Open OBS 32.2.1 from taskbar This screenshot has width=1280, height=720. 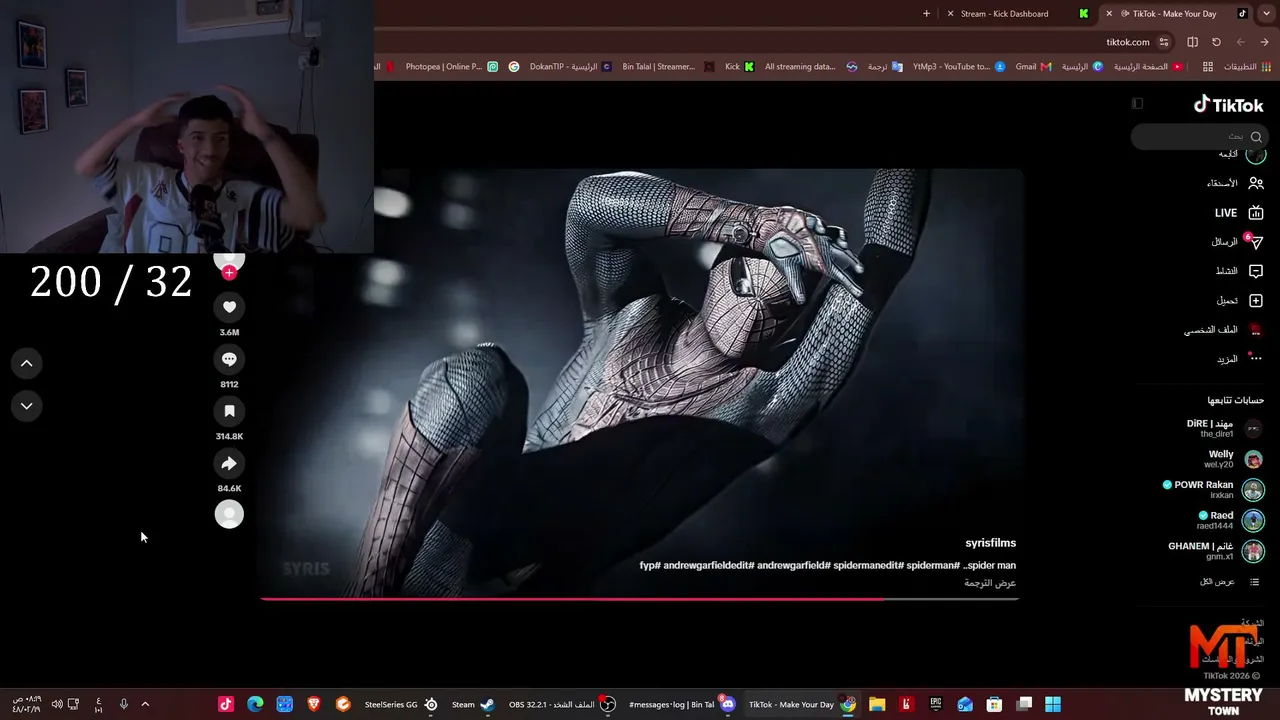[x=562, y=705]
